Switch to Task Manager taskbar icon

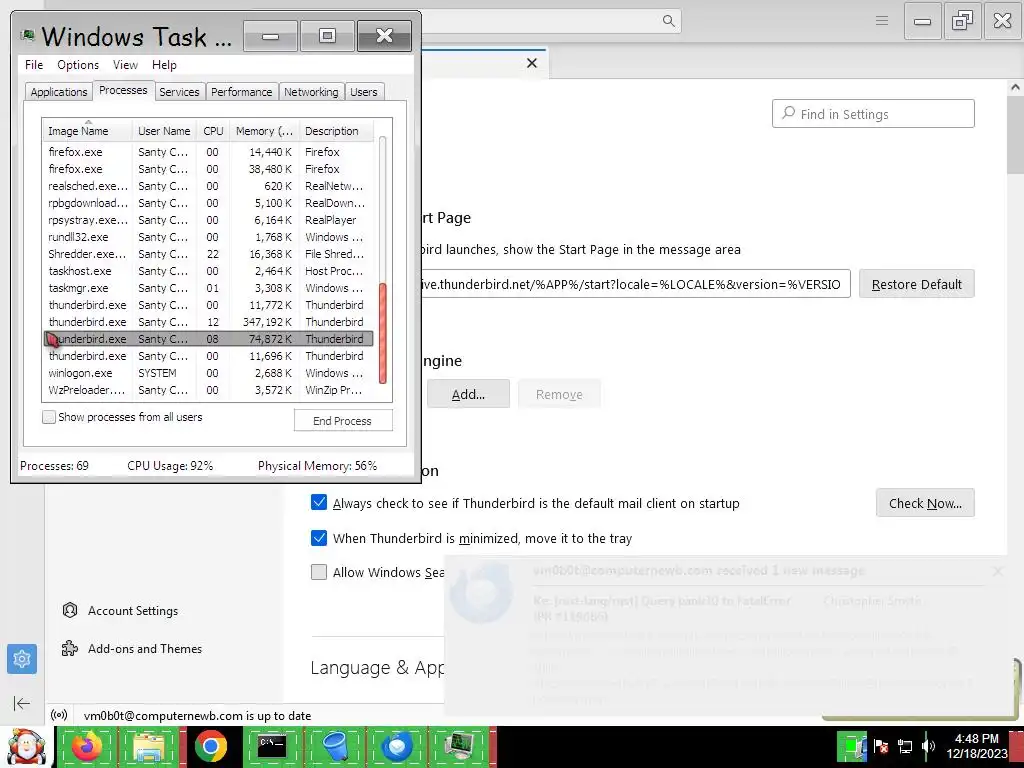460,746
